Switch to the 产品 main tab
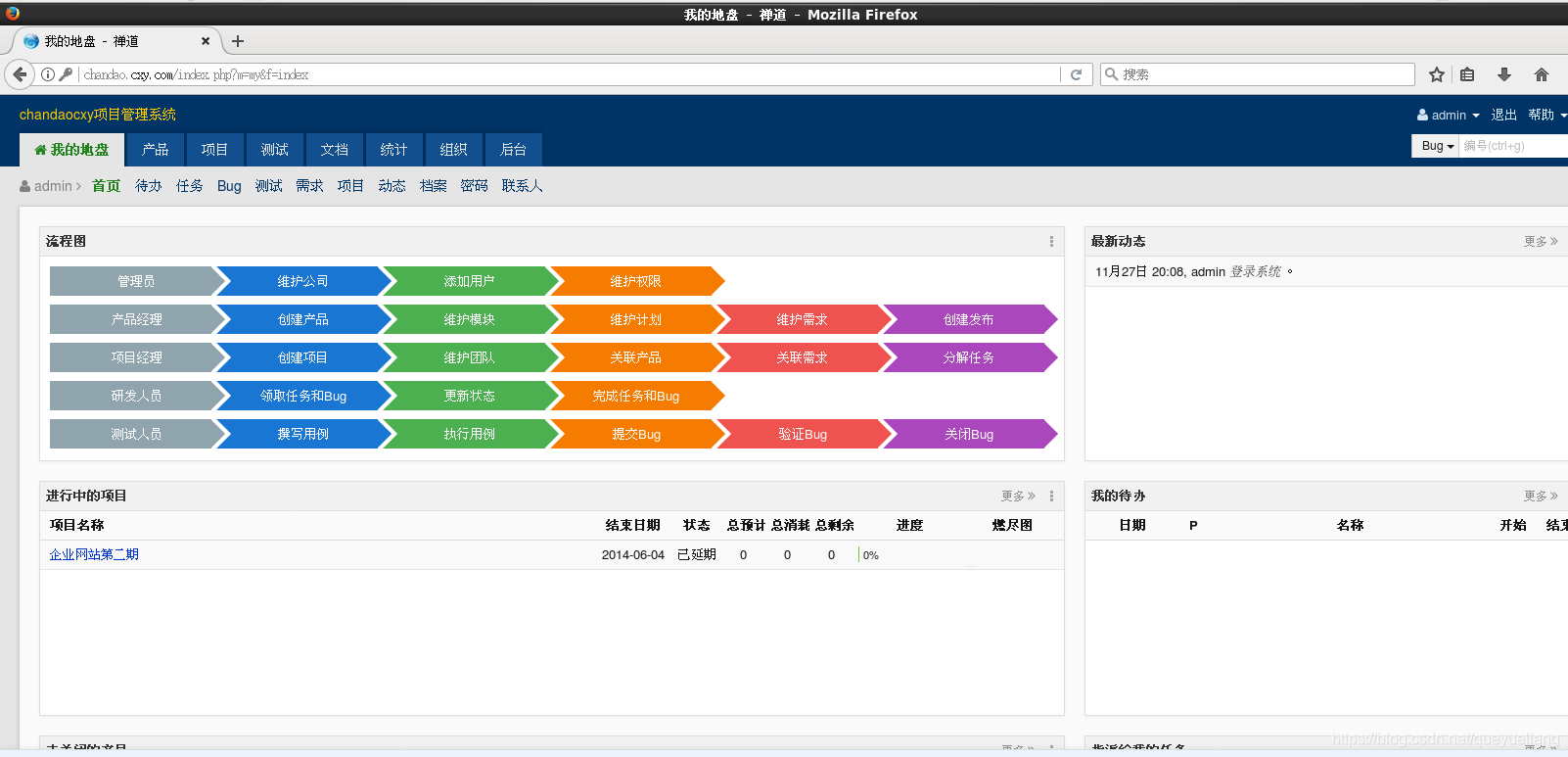The image size is (1568, 757). click(x=155, y=150)
